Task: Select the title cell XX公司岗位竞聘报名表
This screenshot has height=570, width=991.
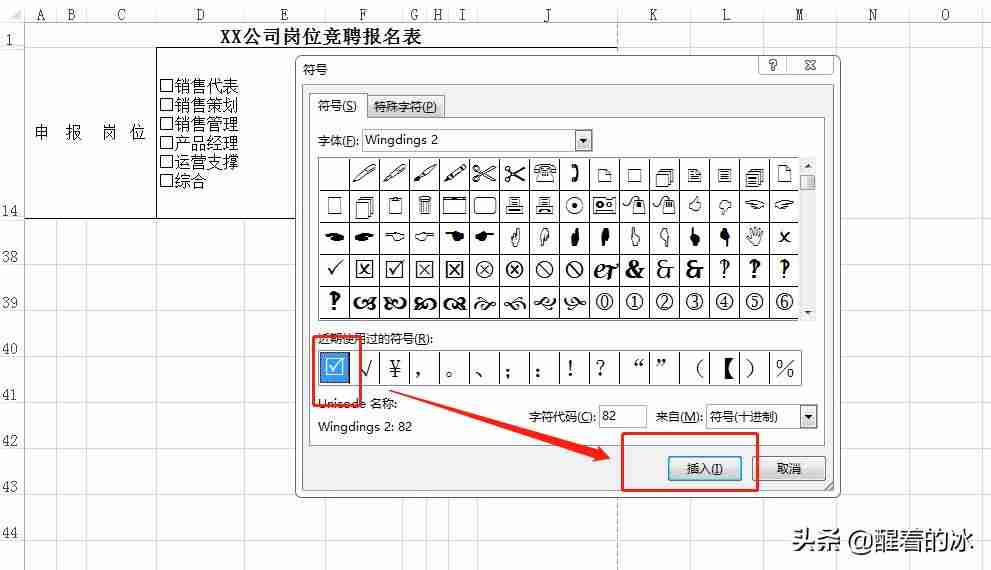Action: point(321,36)
